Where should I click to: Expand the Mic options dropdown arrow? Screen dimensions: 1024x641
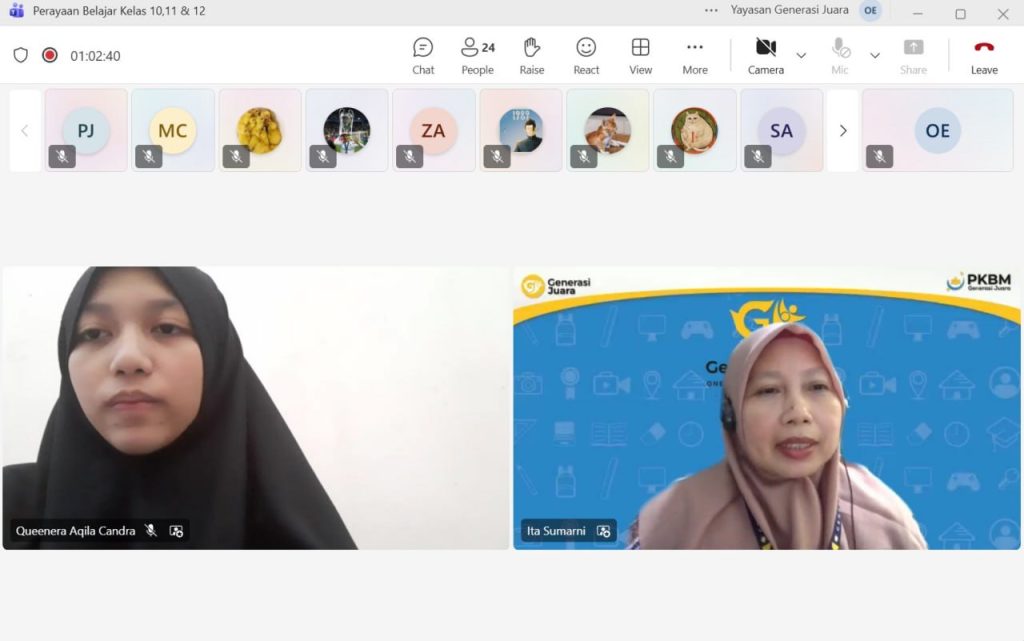coord(875,55)
